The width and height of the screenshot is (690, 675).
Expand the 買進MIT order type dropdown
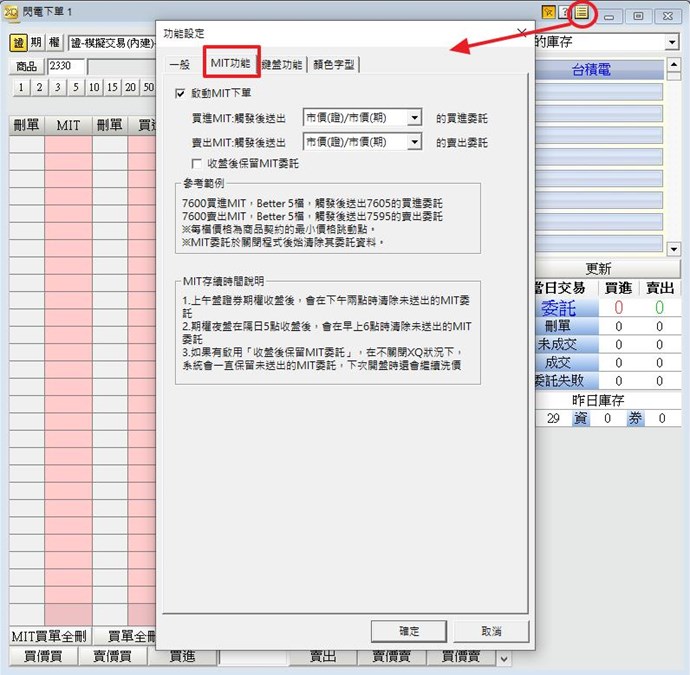tap(415, 118)
